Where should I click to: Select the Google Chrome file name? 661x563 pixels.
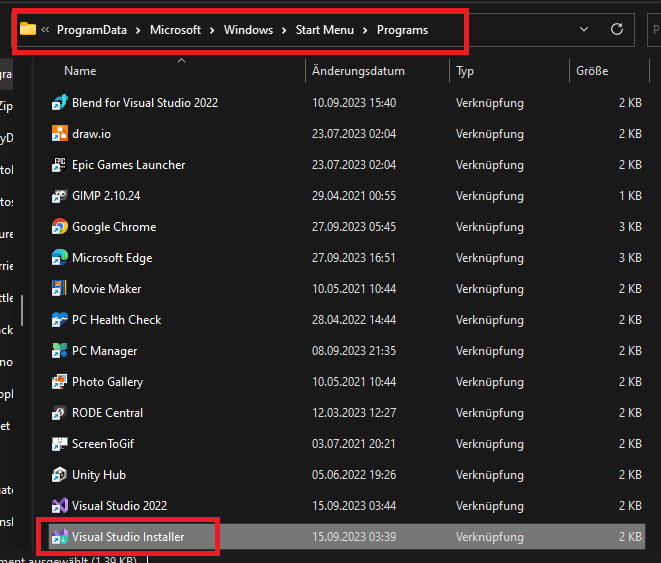(114, 227)
